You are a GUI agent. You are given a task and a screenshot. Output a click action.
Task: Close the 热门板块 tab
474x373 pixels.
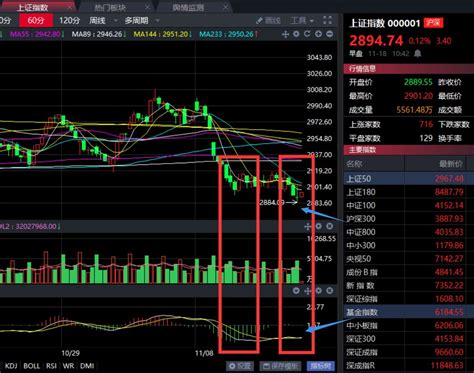pos(148,7)
